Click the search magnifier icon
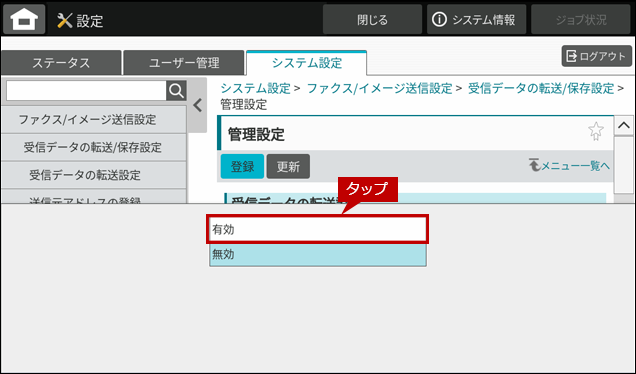The image size is (636, 374). 176,91
